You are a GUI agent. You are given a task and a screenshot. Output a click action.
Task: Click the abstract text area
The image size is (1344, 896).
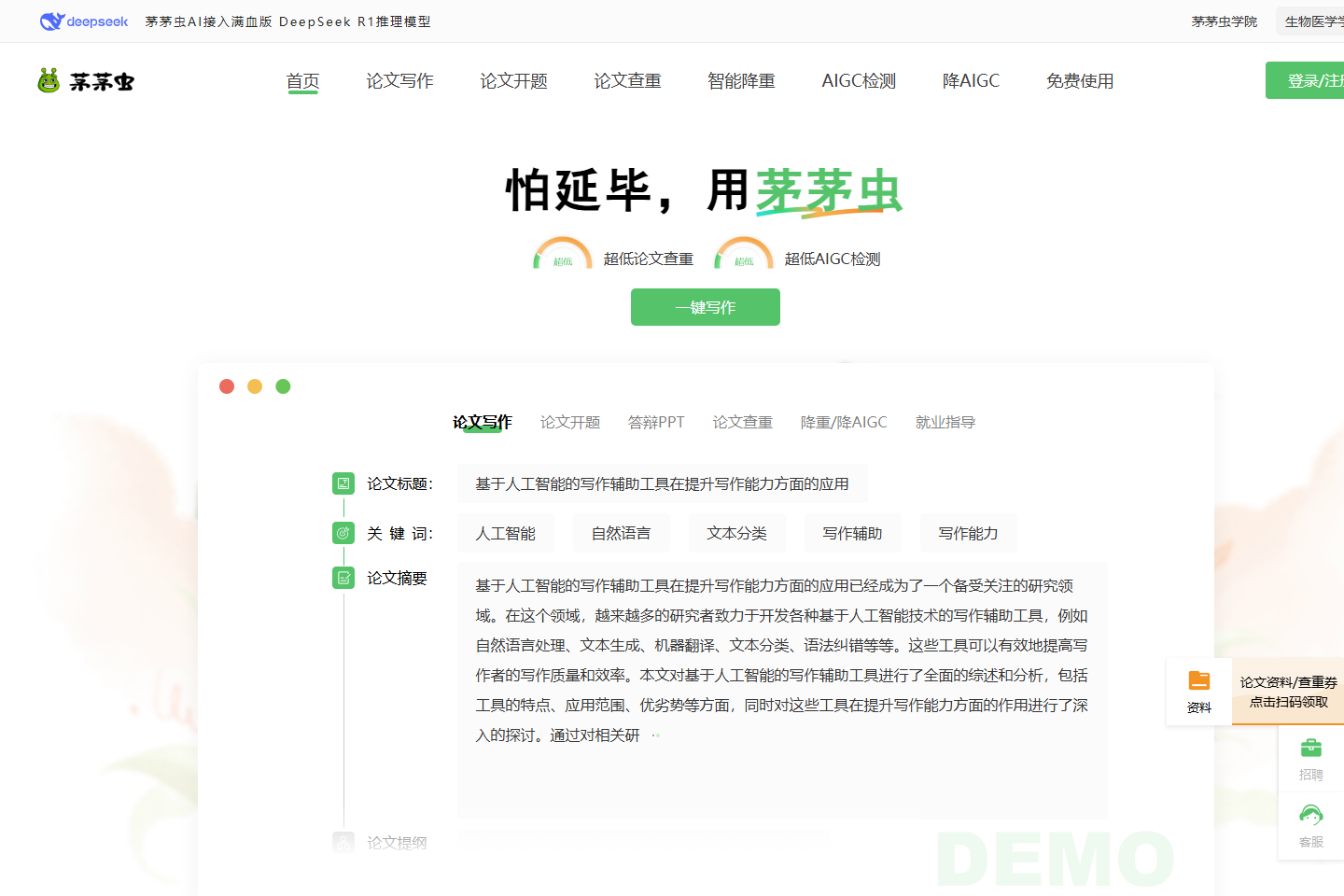[782, 691]
